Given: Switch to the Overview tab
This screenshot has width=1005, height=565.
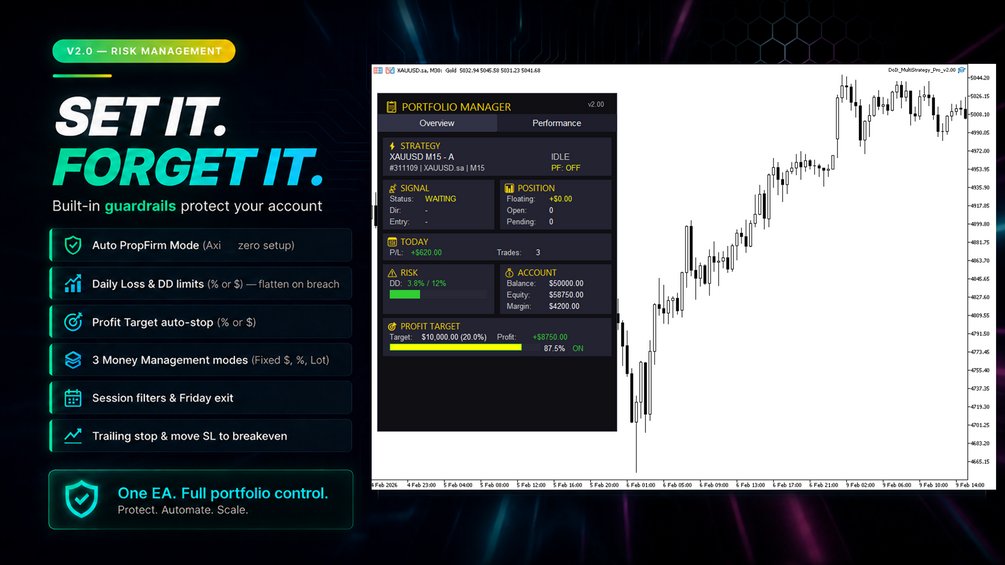Looking at the screenshot, I should point(437,123).
